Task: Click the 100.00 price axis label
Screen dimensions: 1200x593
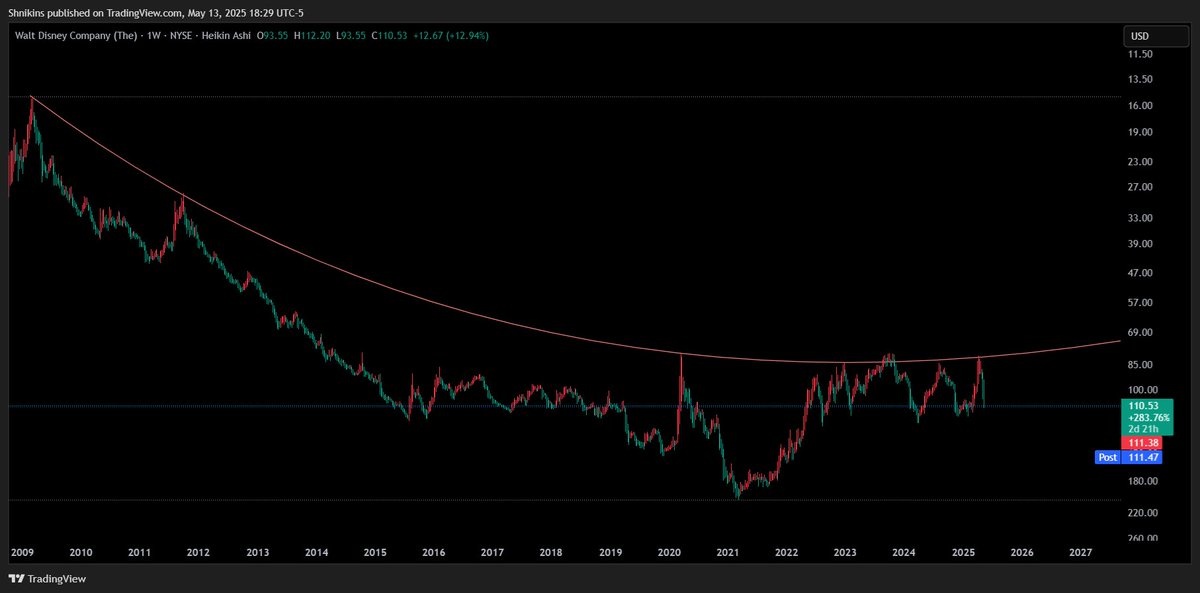Action: [1143, 390]
